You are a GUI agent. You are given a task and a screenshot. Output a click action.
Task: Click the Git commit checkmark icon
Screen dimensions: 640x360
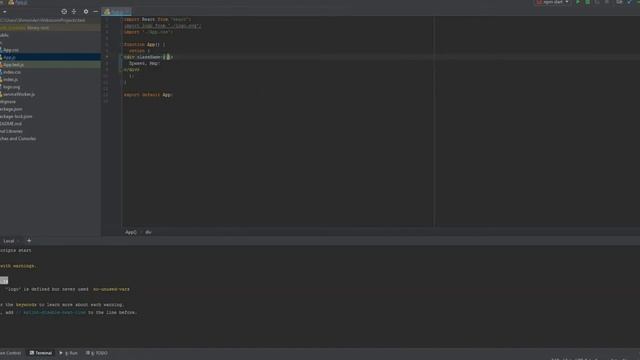pyautogui.click(x=629, y=2)
